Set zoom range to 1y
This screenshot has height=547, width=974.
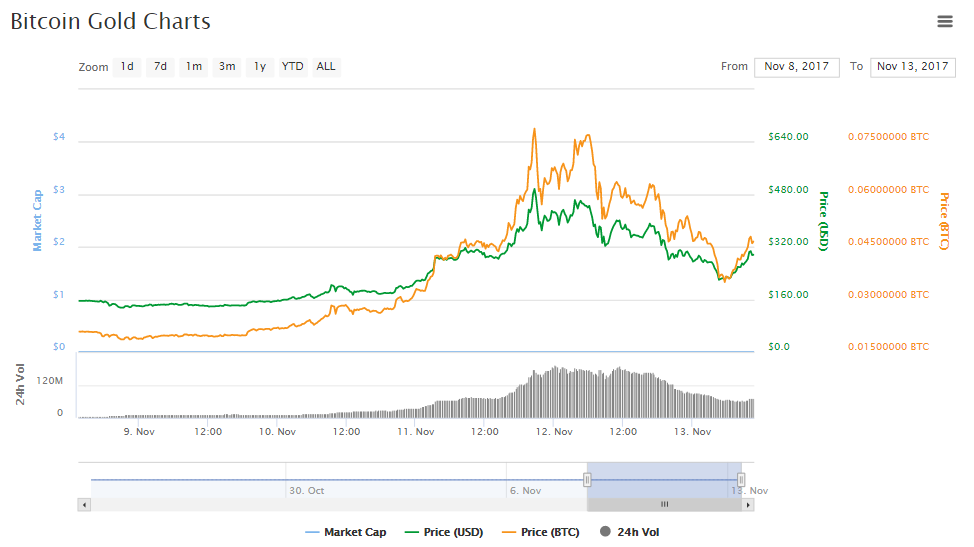[x=260, y=66]
